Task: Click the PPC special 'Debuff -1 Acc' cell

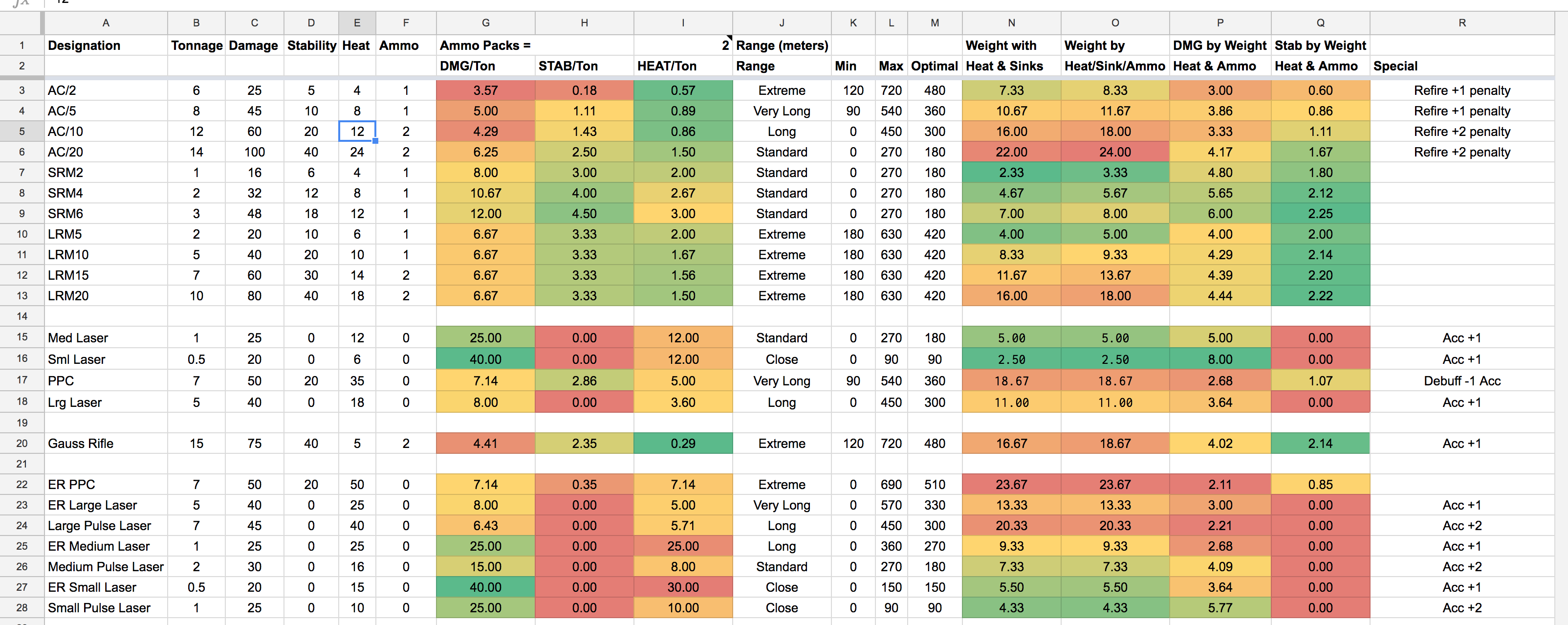Action: pyautogui.click(x=1461, y=381)
